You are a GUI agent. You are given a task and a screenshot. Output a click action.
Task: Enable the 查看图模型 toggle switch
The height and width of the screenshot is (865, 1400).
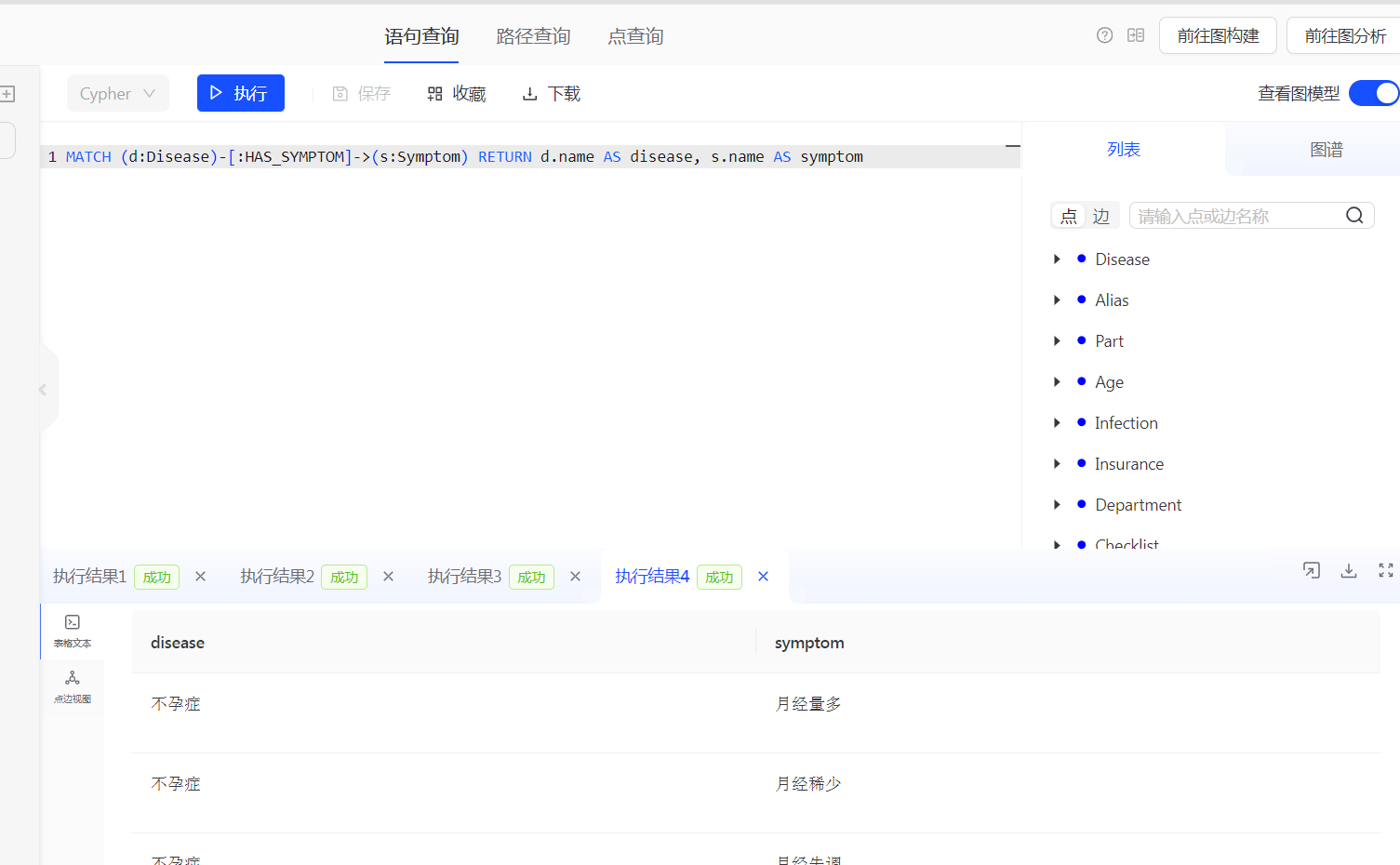pyautogui.click(x=1374, y=93)
